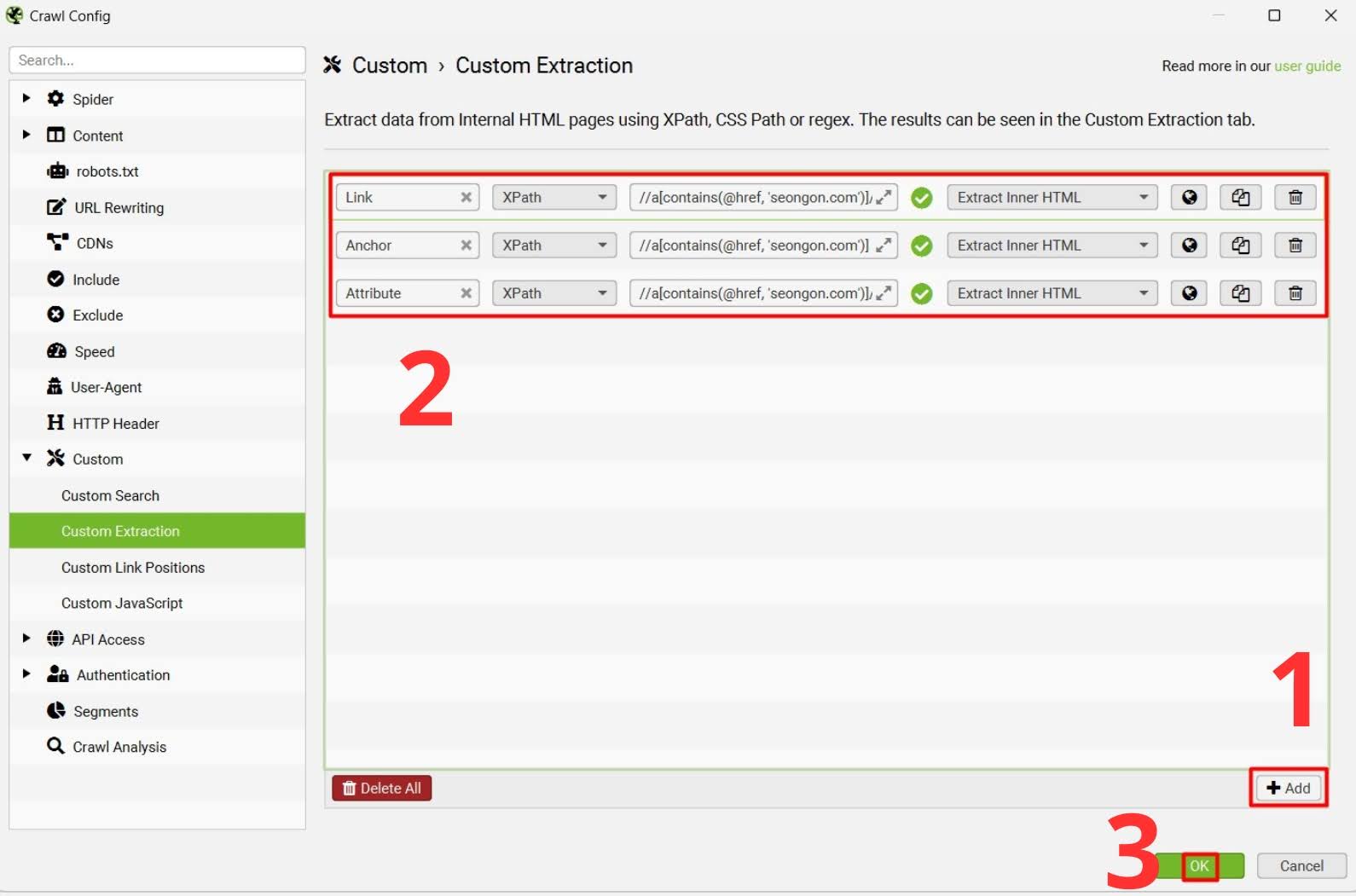1356x896 pixels.
Task: Open Extract Inner HTML dropdown in Link row
Action: [x=1052, y=198]
